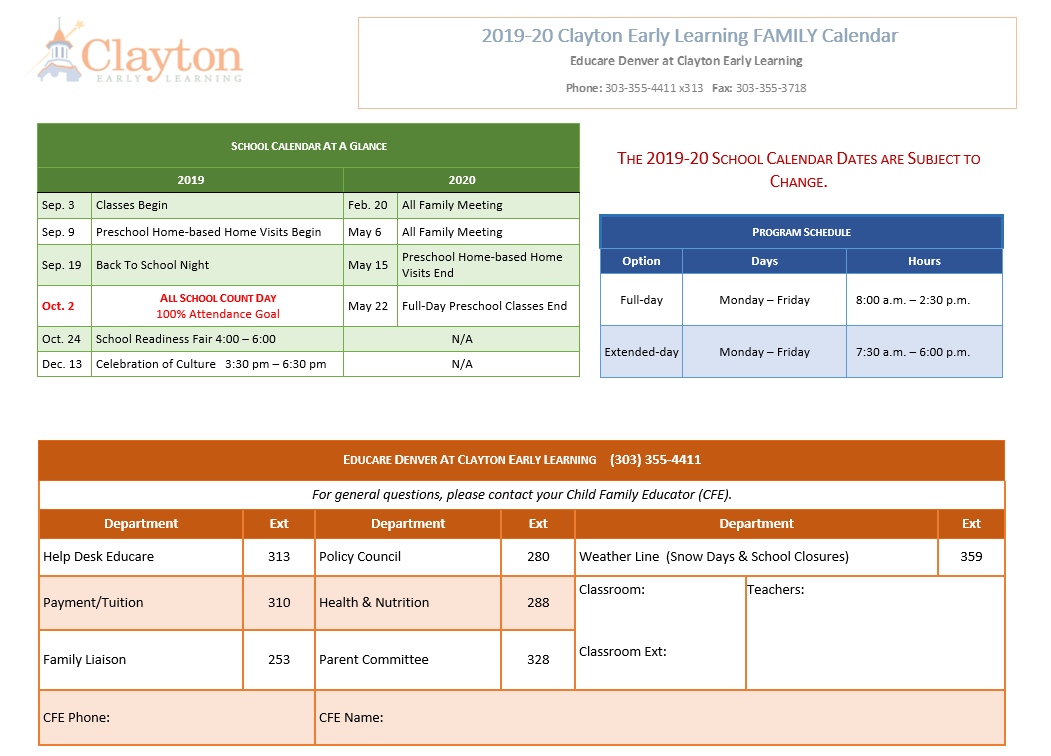Select extension 288 for Health & Nutrition

pos(538,603)
